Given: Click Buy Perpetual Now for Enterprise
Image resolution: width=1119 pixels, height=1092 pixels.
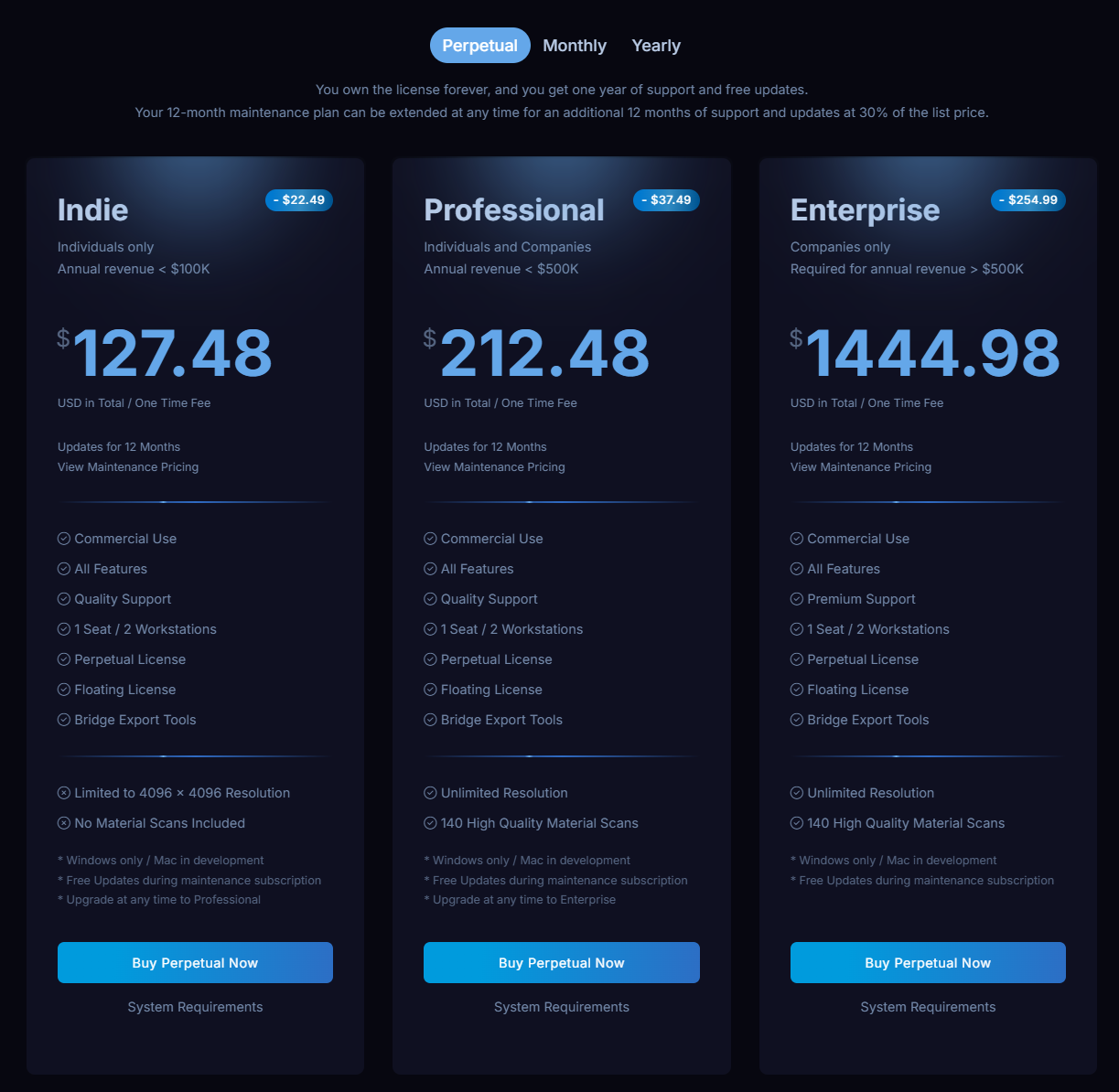Looking at the screenshot, I should tap(928, 963).
